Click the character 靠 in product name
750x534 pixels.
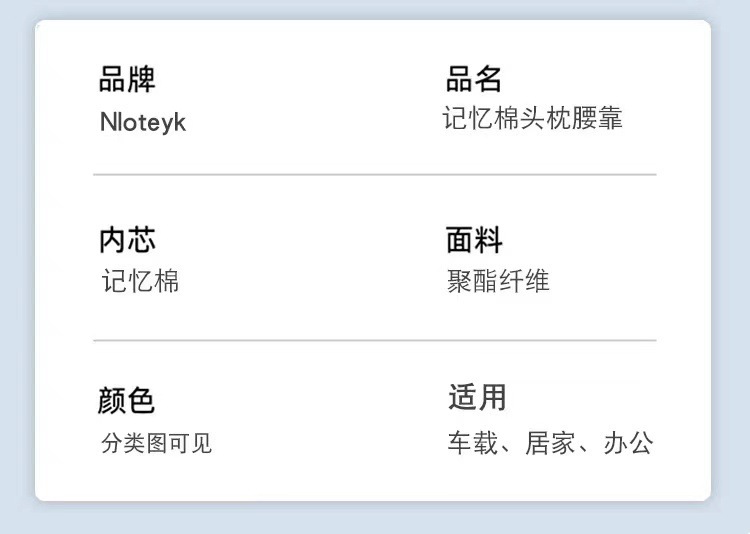pyautogui.click(x=610, y=118)
